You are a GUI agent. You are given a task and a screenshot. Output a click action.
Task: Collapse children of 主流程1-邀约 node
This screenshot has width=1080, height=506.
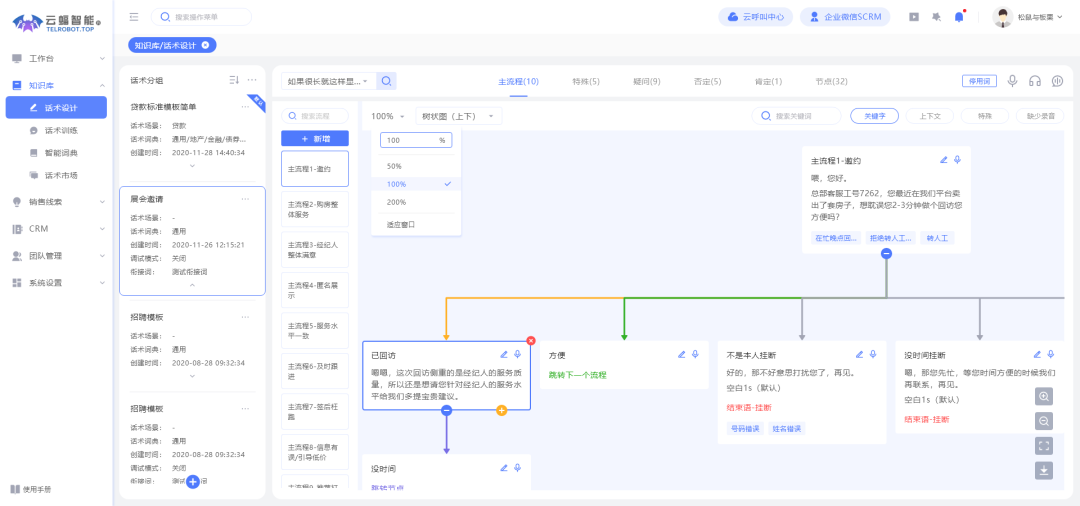pyautogui.click(x=886, y=253)
